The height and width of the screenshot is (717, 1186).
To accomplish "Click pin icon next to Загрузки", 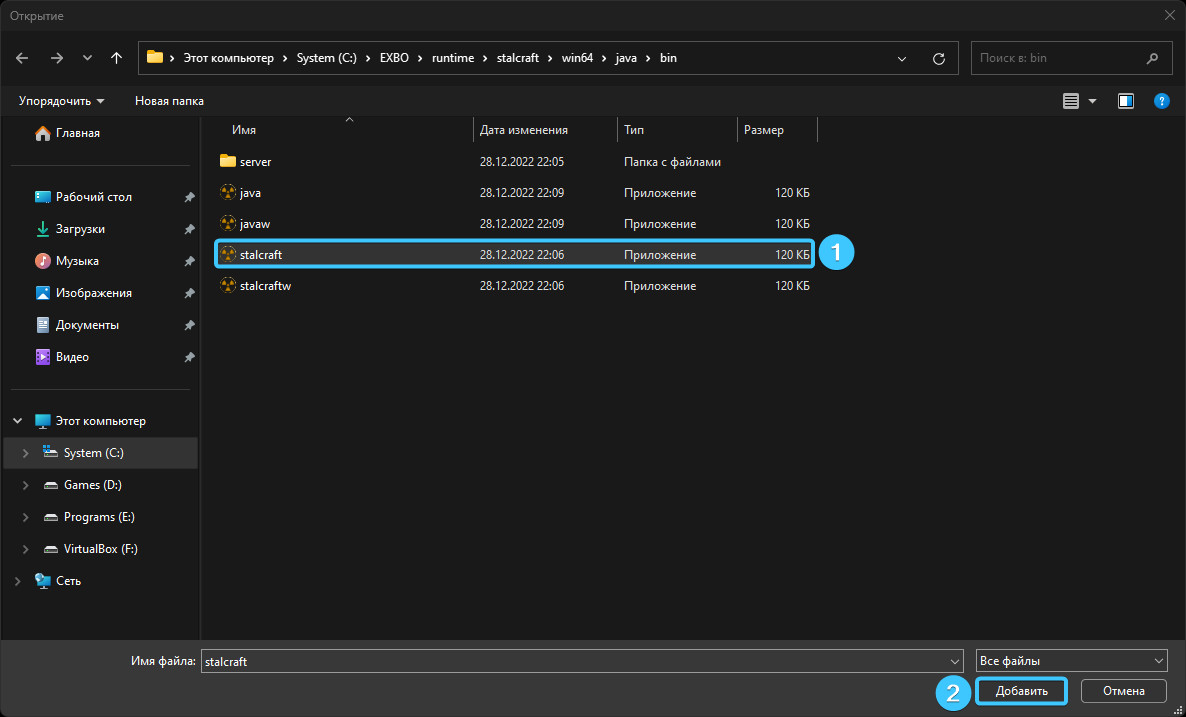I will click(189, 229).
